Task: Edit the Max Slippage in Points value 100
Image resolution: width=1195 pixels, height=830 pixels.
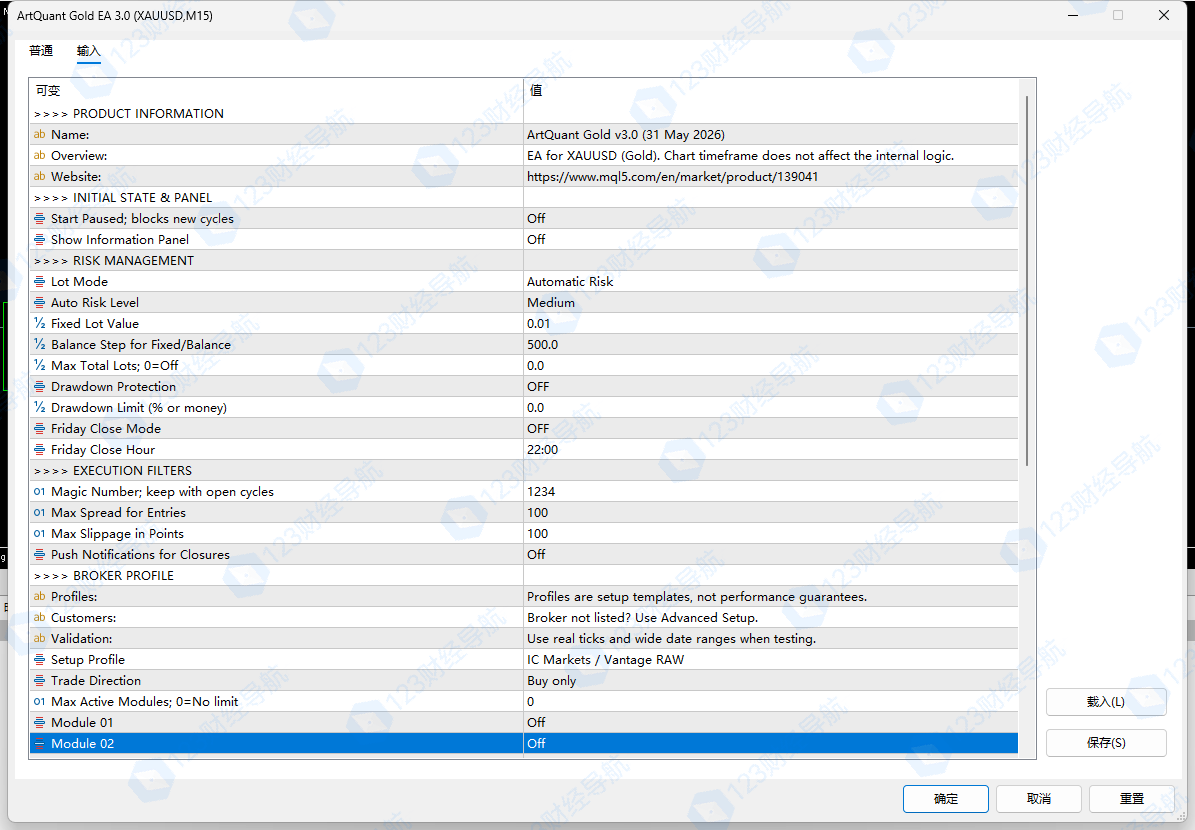Action: (771, 534)
